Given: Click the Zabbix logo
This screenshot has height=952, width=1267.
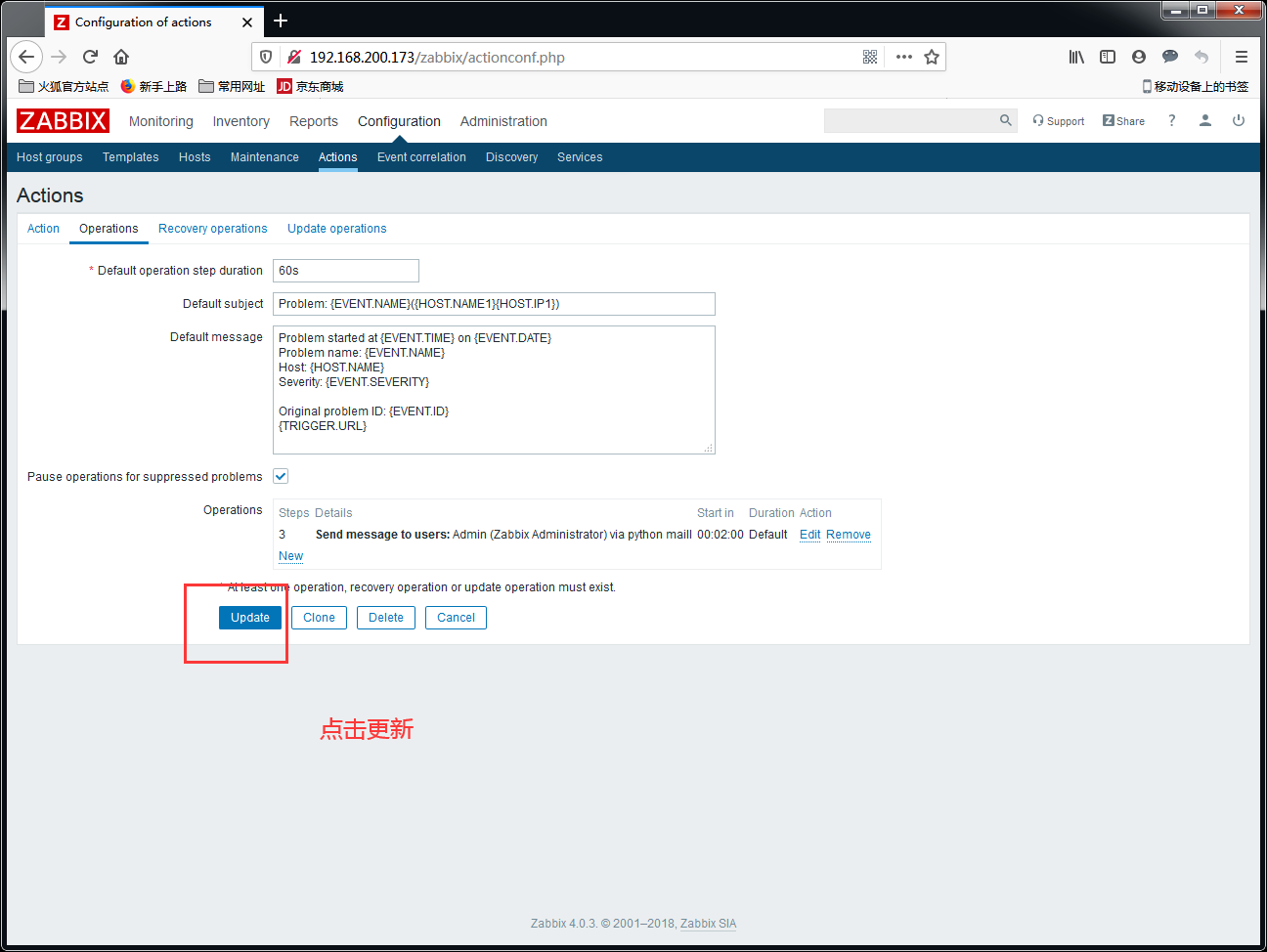Looking at the screenshot, I should [63, 121].
